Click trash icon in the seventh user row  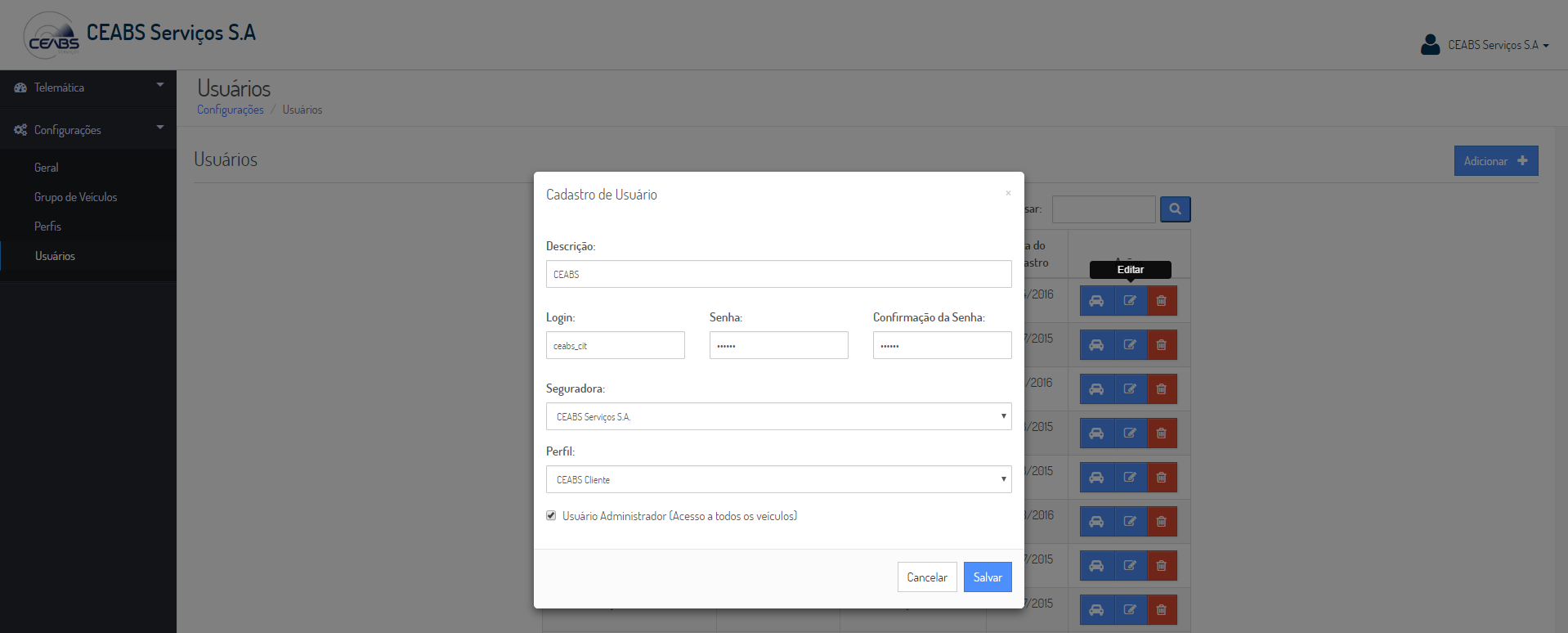click(x=1162, y=566)
